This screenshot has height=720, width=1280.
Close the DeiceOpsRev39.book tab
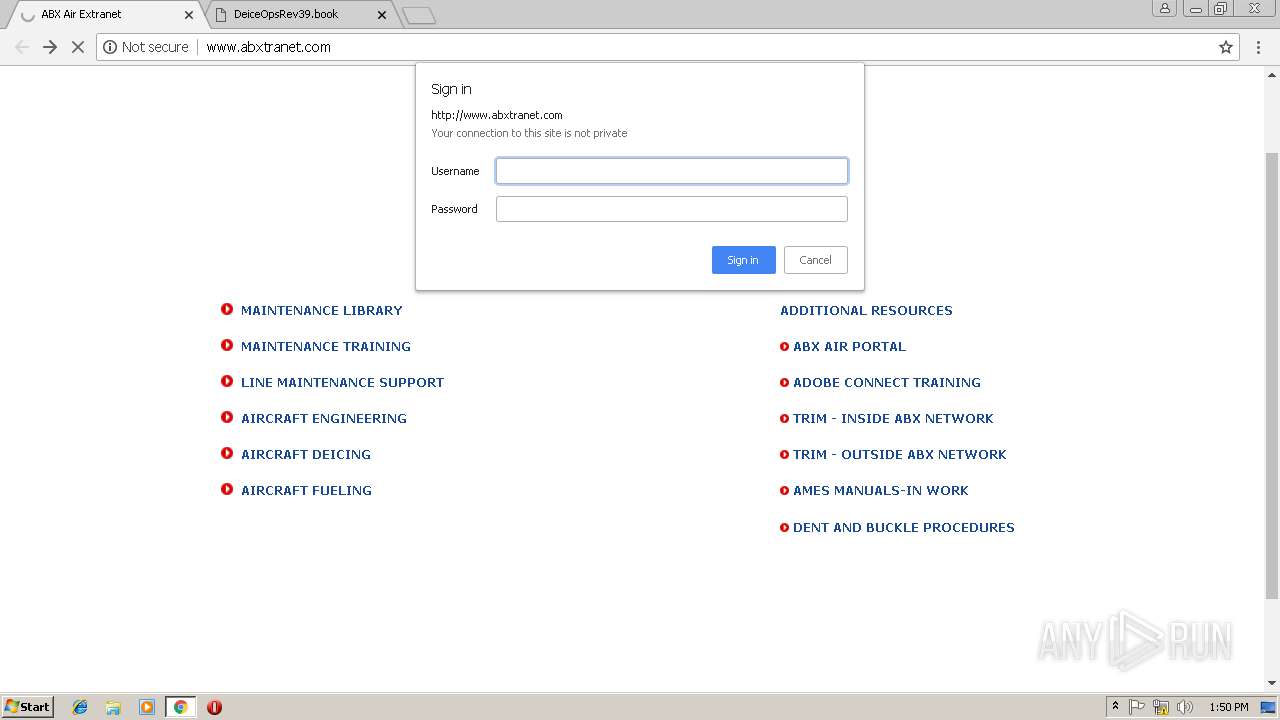tap(382, 15)
